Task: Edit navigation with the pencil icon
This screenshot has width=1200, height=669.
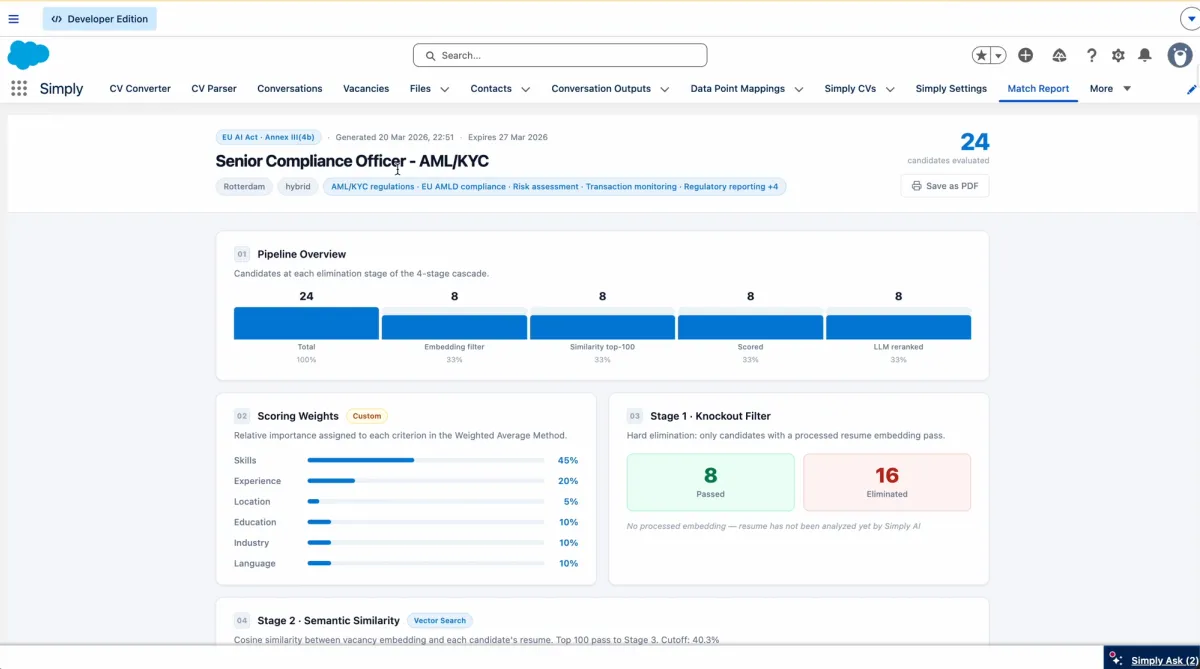Action: (x=1191, y=89)
